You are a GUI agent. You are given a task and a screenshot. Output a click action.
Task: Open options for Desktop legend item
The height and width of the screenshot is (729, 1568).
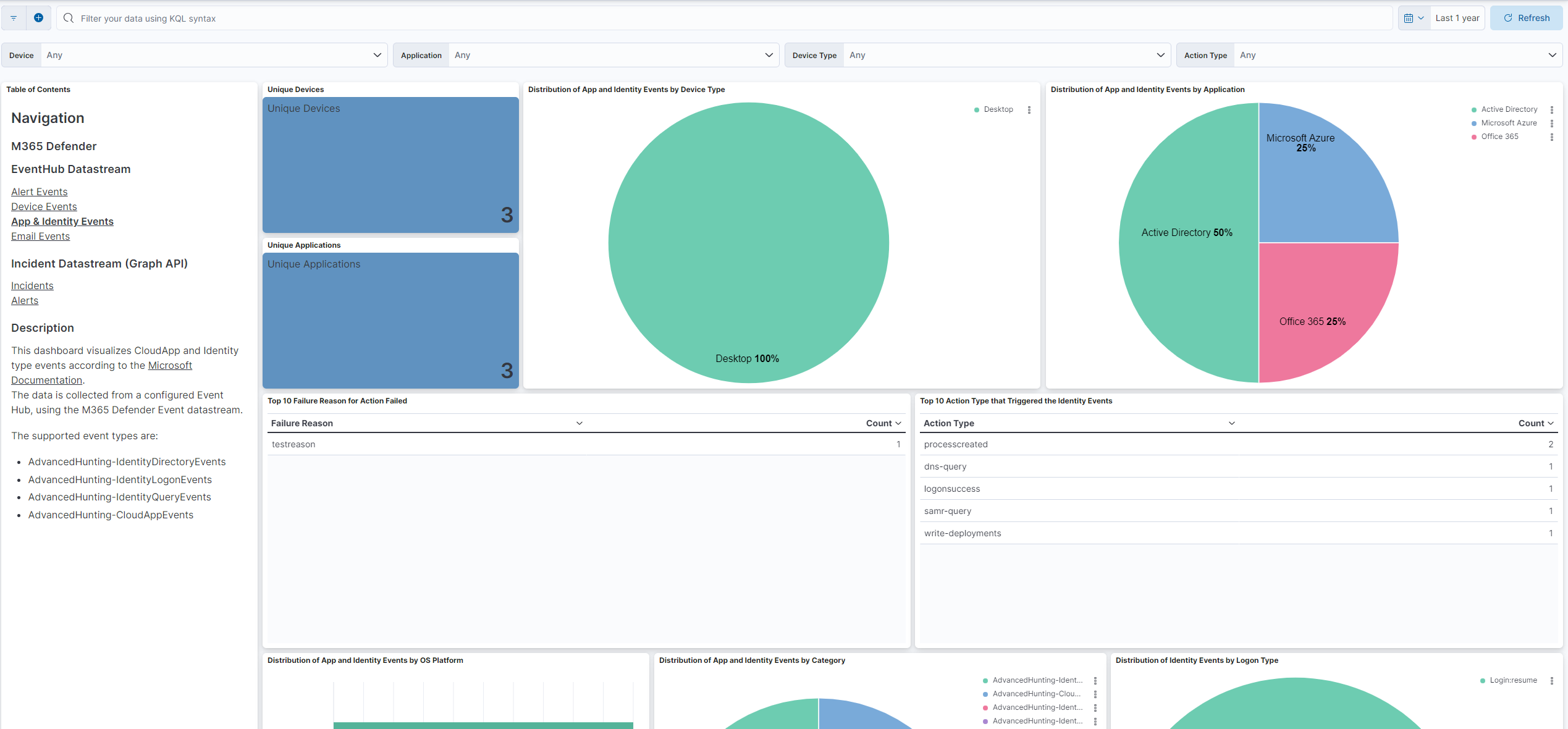pyautogui.click(x=1029, y=110)
